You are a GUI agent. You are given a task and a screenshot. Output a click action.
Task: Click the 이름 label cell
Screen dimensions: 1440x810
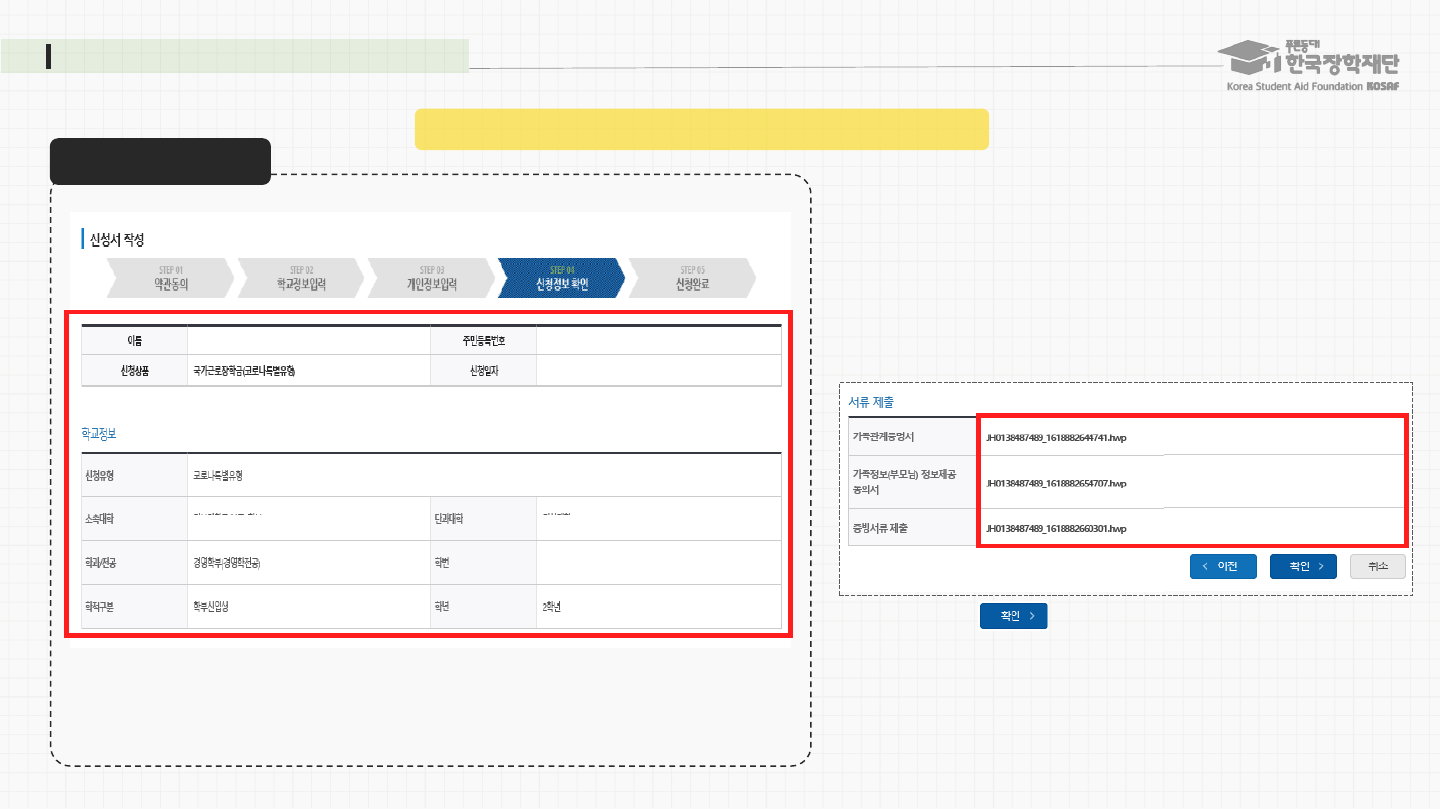coord(135,341)
